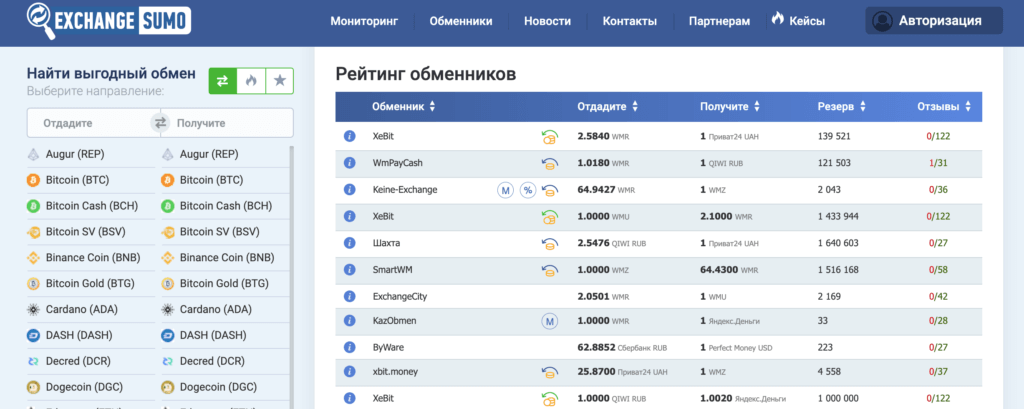Go to the Новости page

point(547,21)
